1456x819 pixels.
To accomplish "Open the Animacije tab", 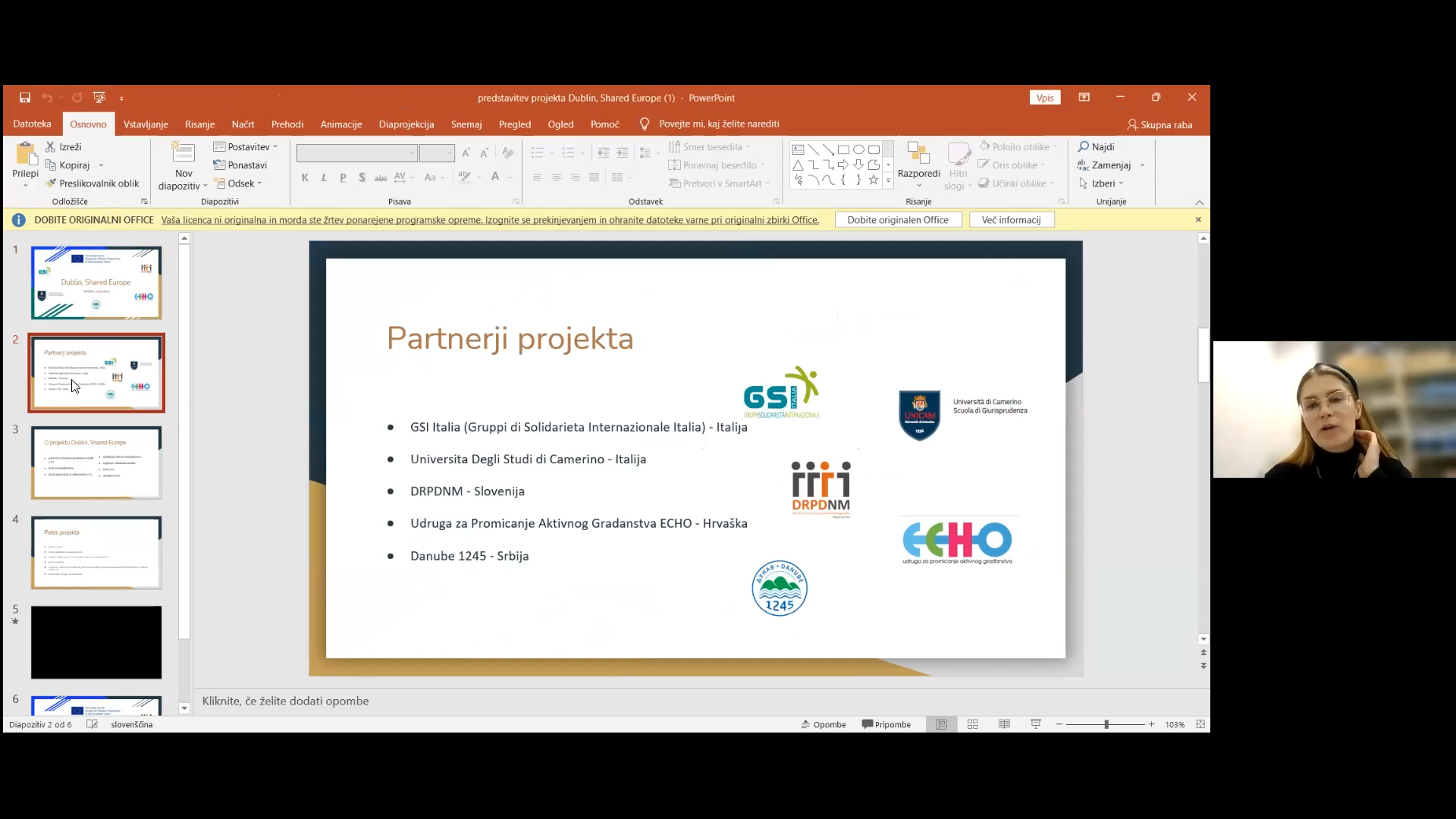I will tap(341, 124).
